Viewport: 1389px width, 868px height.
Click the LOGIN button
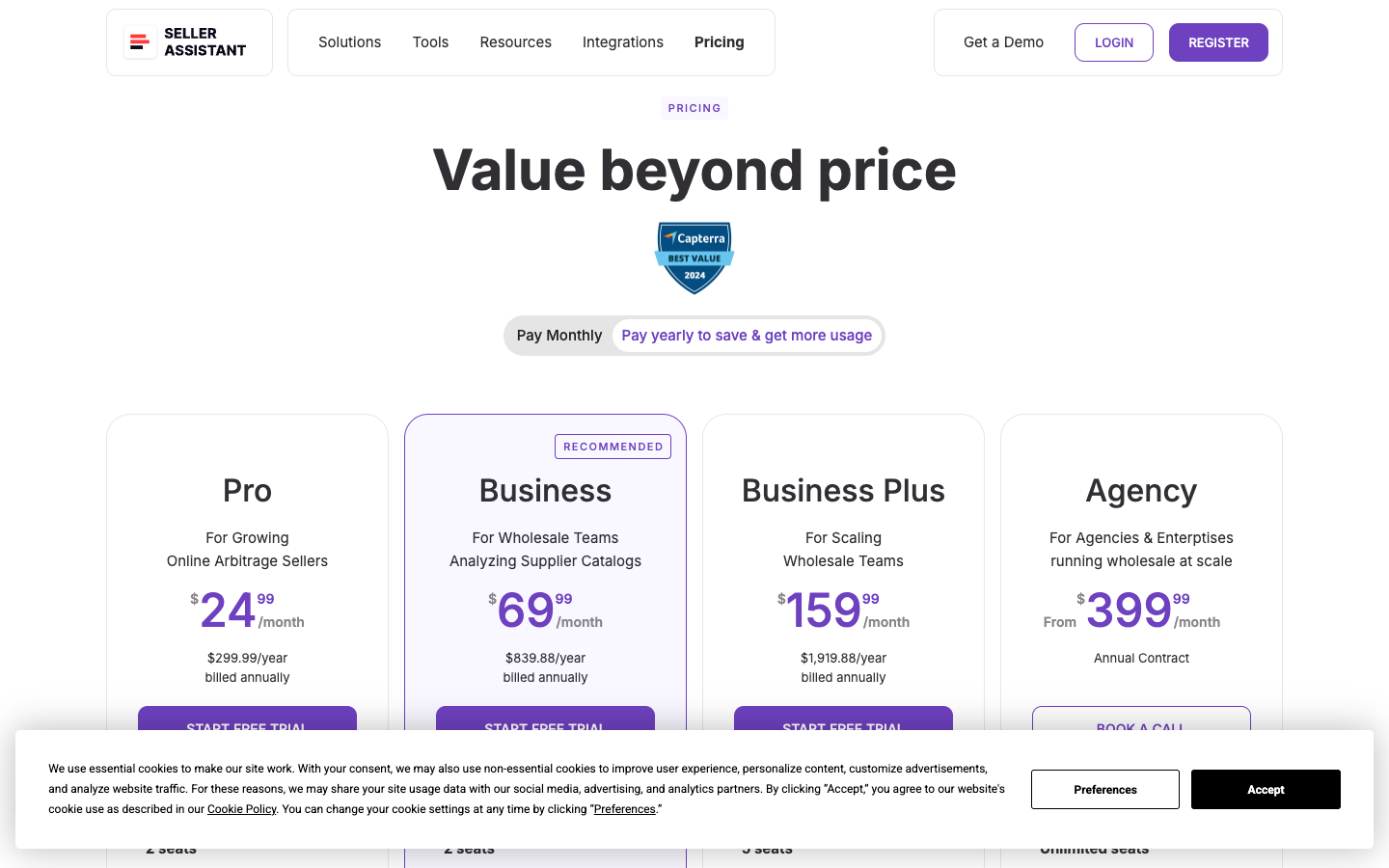point(1113,42)
